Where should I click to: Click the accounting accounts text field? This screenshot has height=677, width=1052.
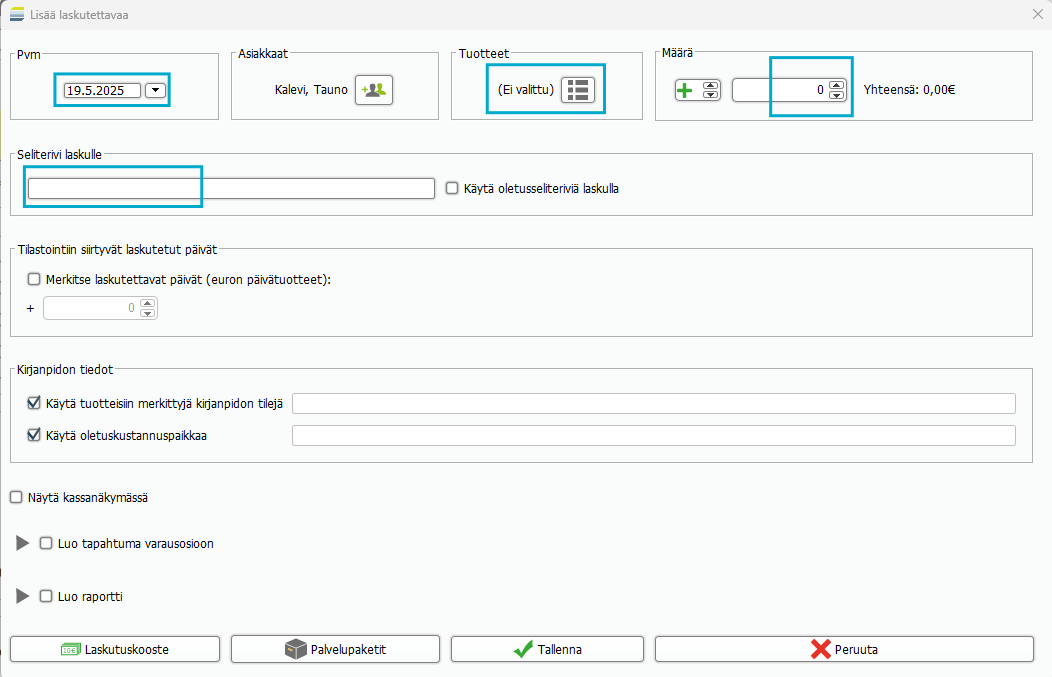coord(653,403)
